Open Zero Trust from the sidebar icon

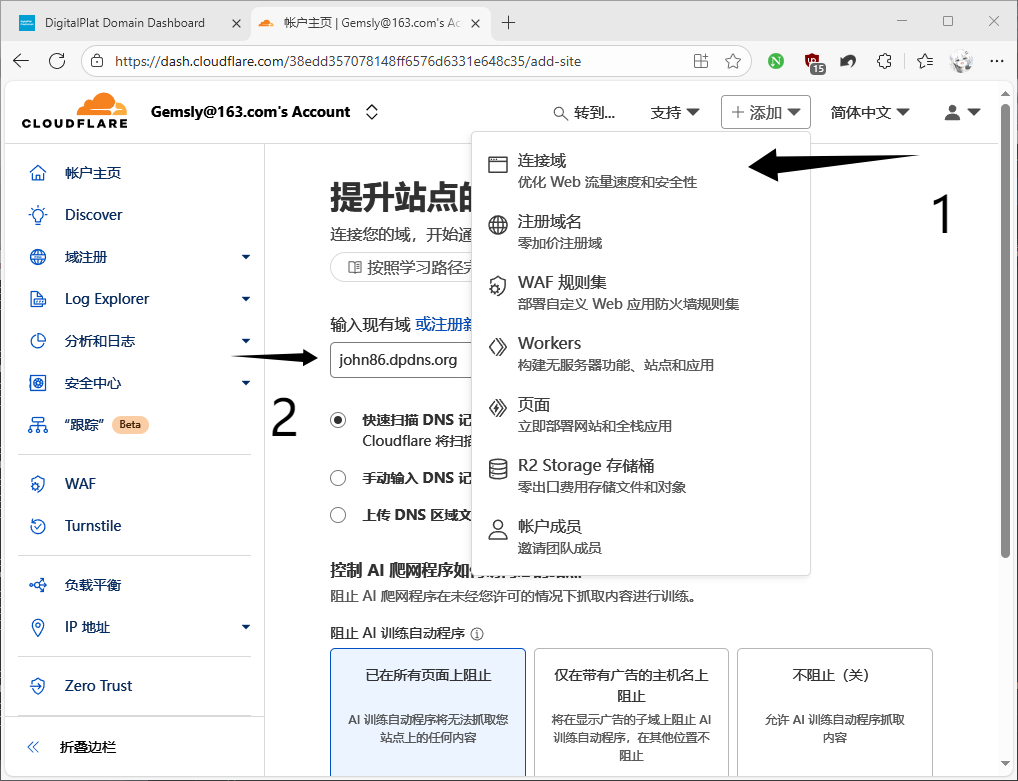tap(39, 685)
